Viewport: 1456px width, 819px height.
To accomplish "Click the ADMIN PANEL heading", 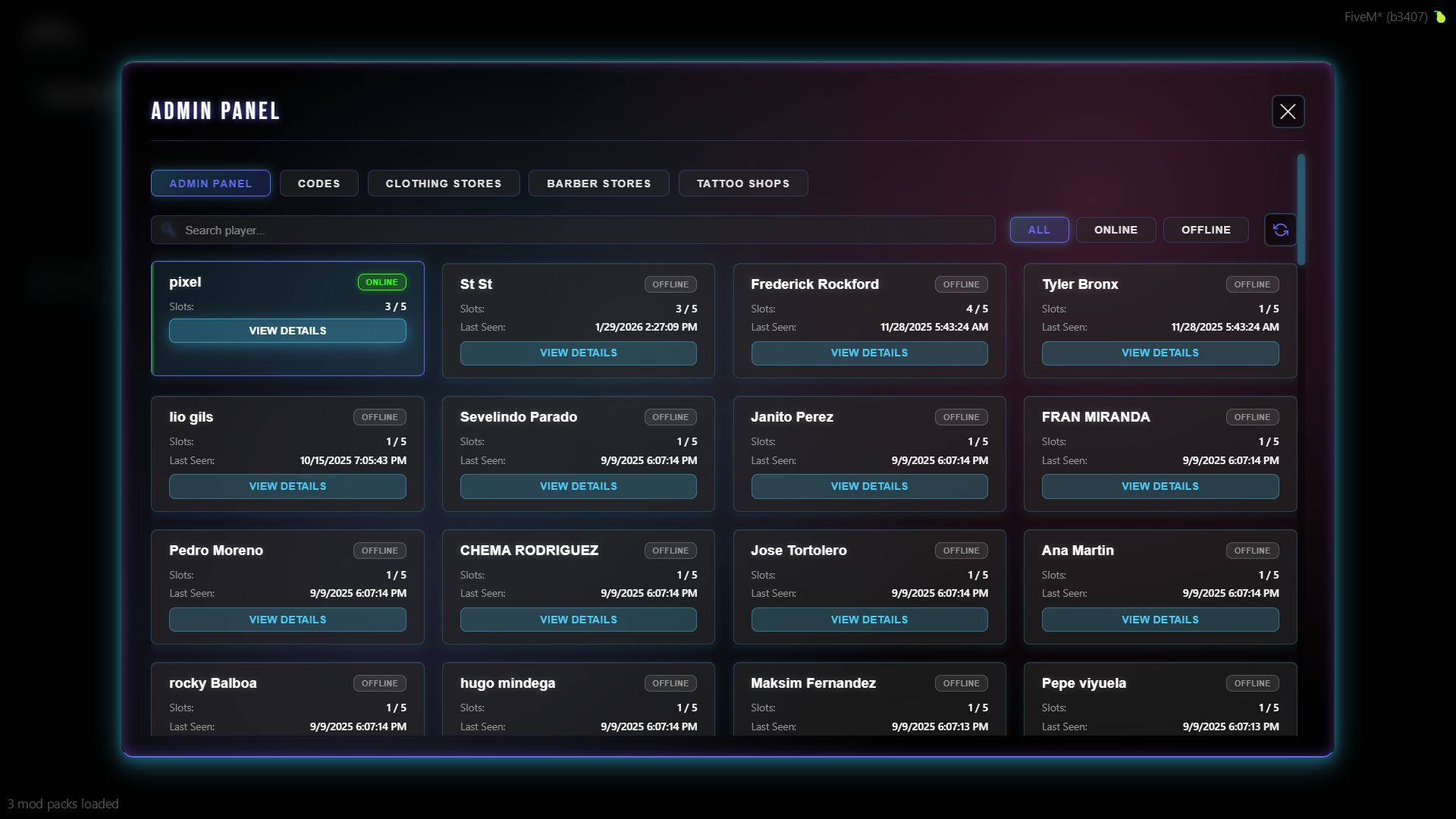I will (x=215, y=111).
